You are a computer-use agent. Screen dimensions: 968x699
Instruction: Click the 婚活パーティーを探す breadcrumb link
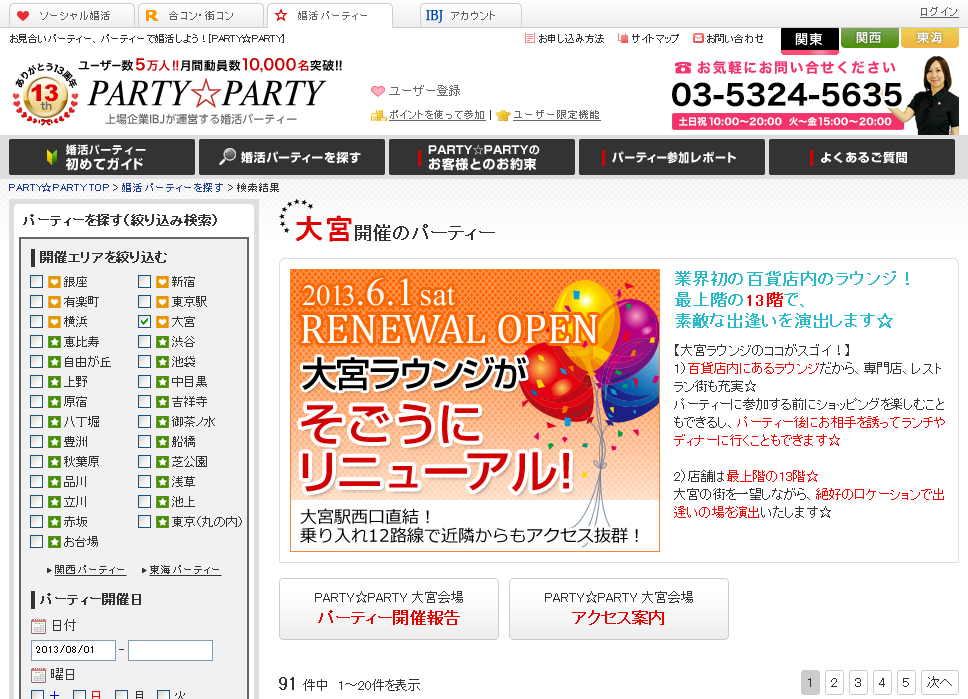(x=172, y=188)
